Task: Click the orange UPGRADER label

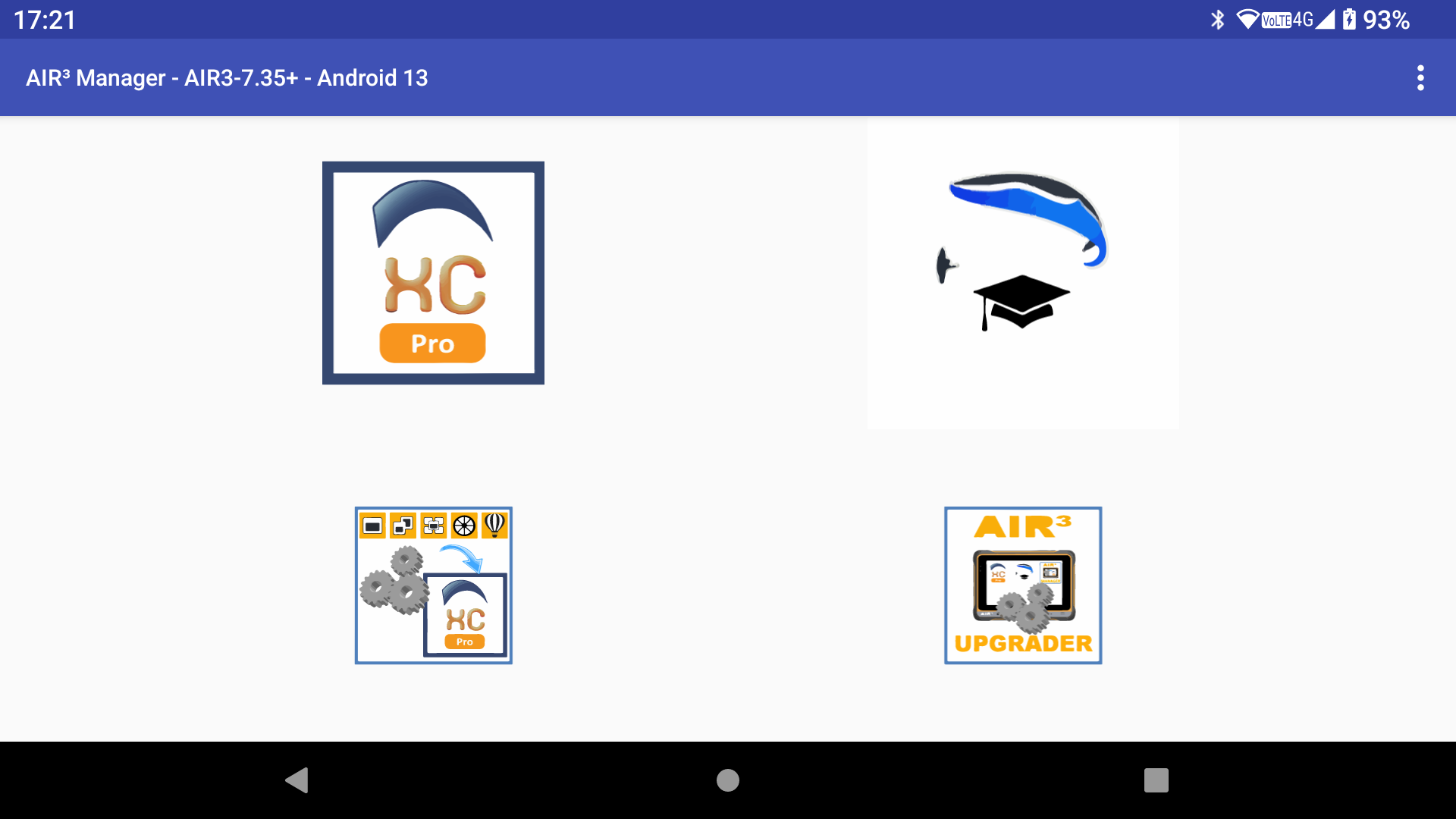Action: point(1023,644)
